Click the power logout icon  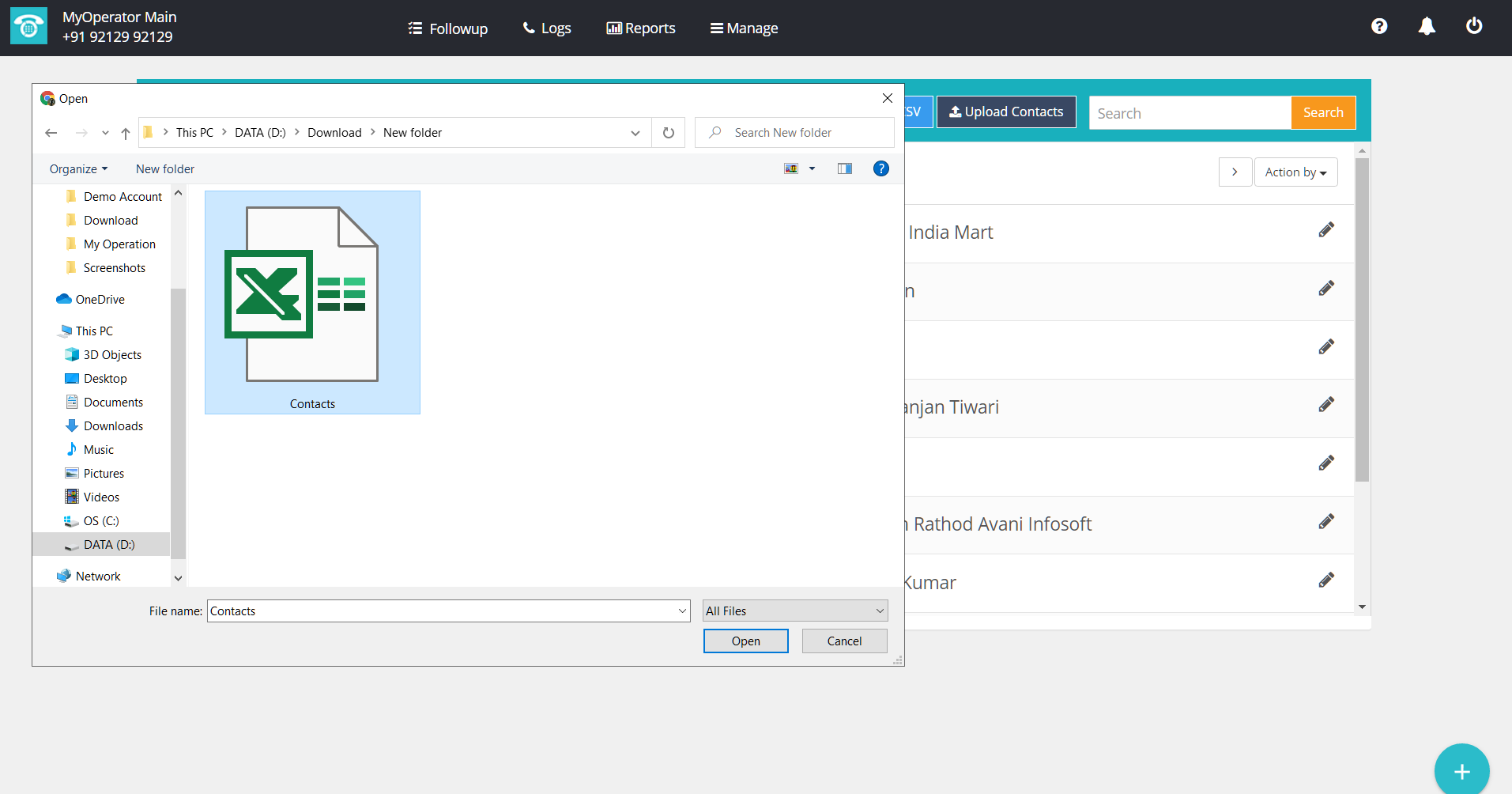pyautogui.click(x=1474, y=27)
